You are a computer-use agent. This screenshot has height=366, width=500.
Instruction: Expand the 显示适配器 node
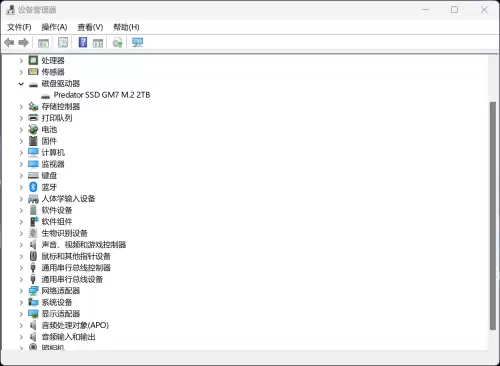pos(21,314)
